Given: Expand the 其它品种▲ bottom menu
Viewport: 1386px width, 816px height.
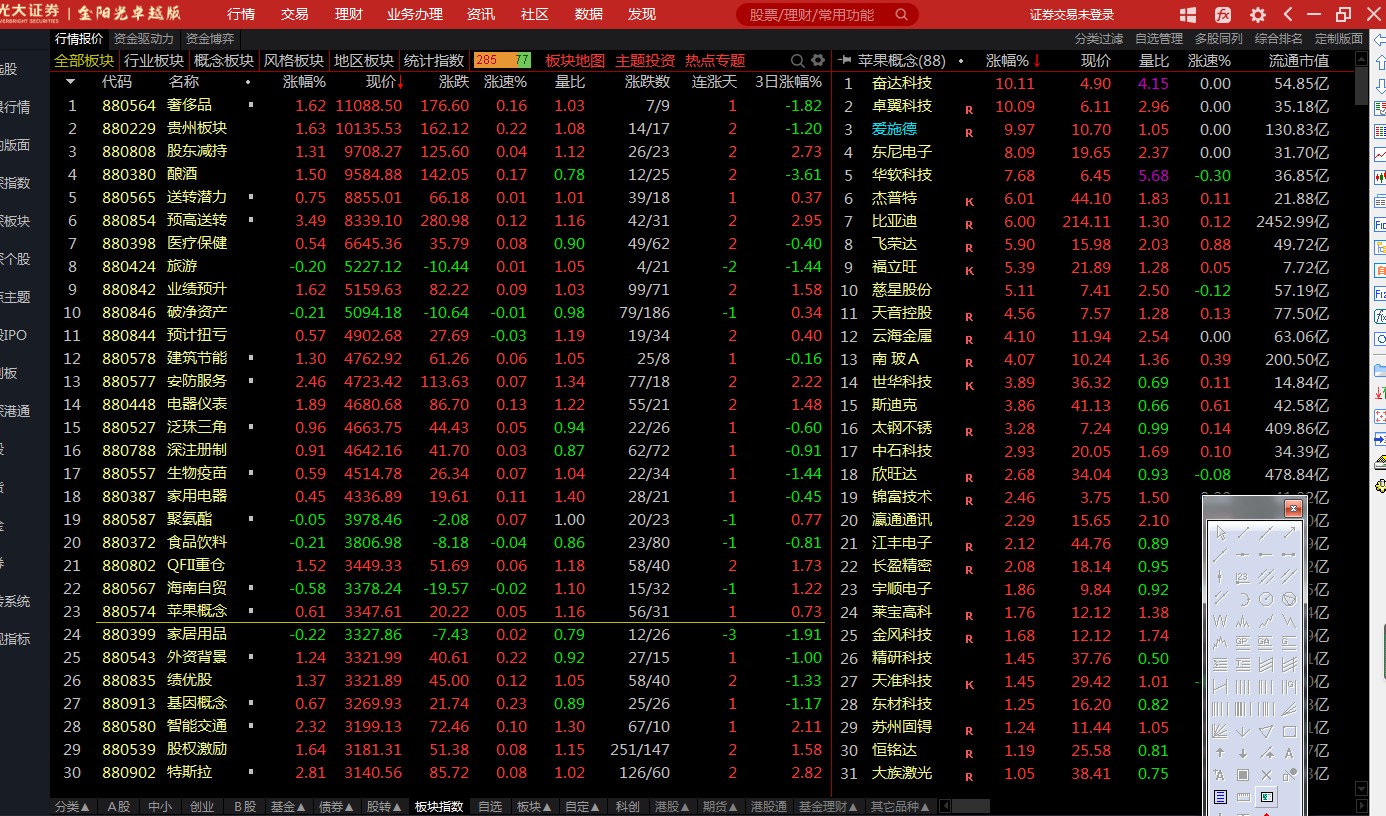Looking at the screenshot, I should [x=901, y=806].
